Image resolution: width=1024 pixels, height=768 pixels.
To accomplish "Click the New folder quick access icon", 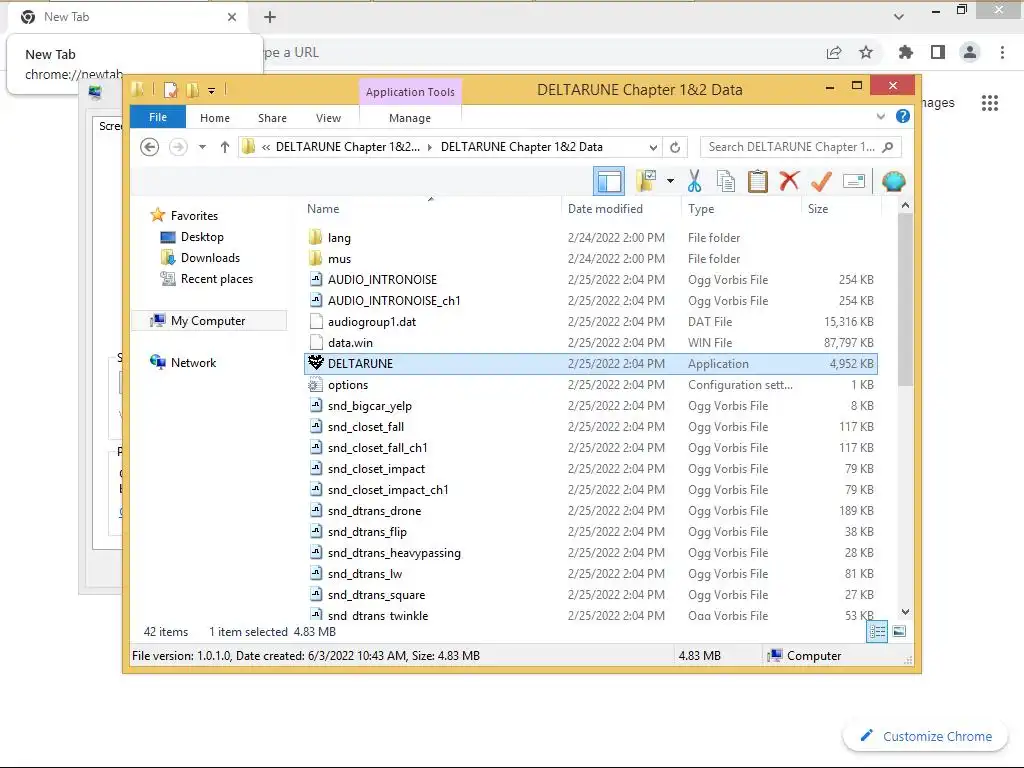I will coord(193,90).
